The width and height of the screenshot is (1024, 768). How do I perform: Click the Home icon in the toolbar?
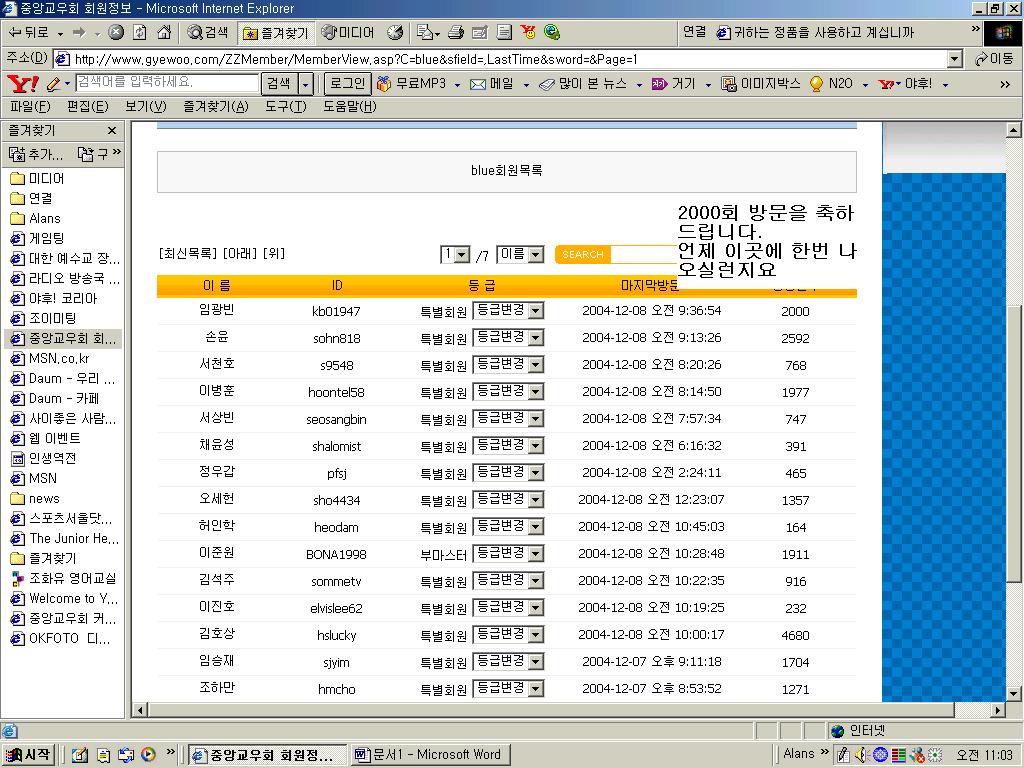coord(164,32)
